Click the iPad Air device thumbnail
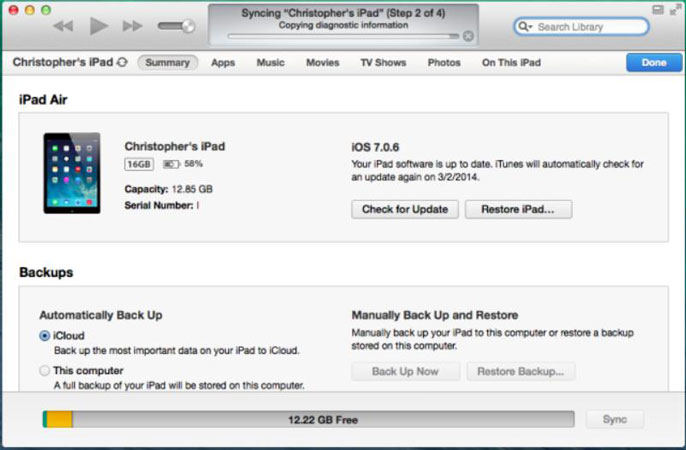Viewport: 686px width, 450px height. click(x=72, y=173)
